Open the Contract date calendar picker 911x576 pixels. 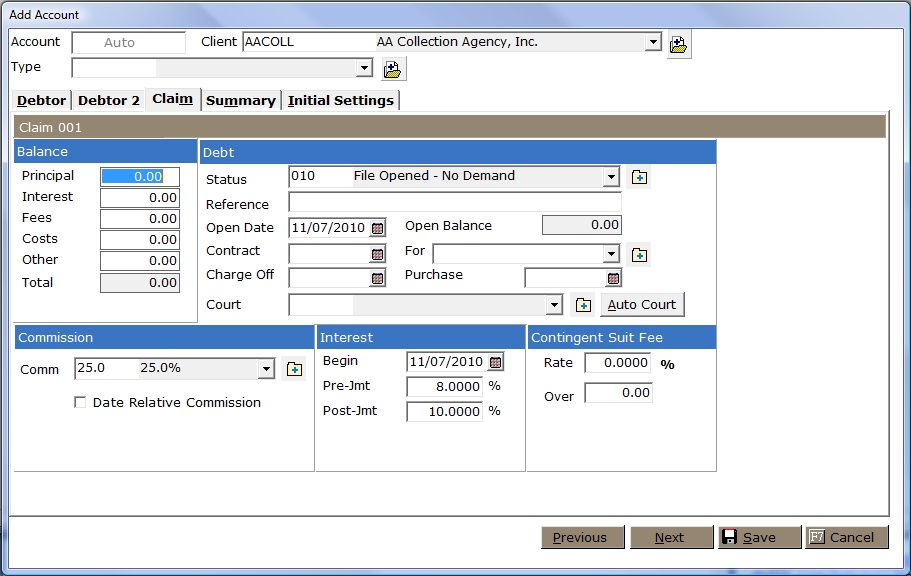[x=378, y=255]
